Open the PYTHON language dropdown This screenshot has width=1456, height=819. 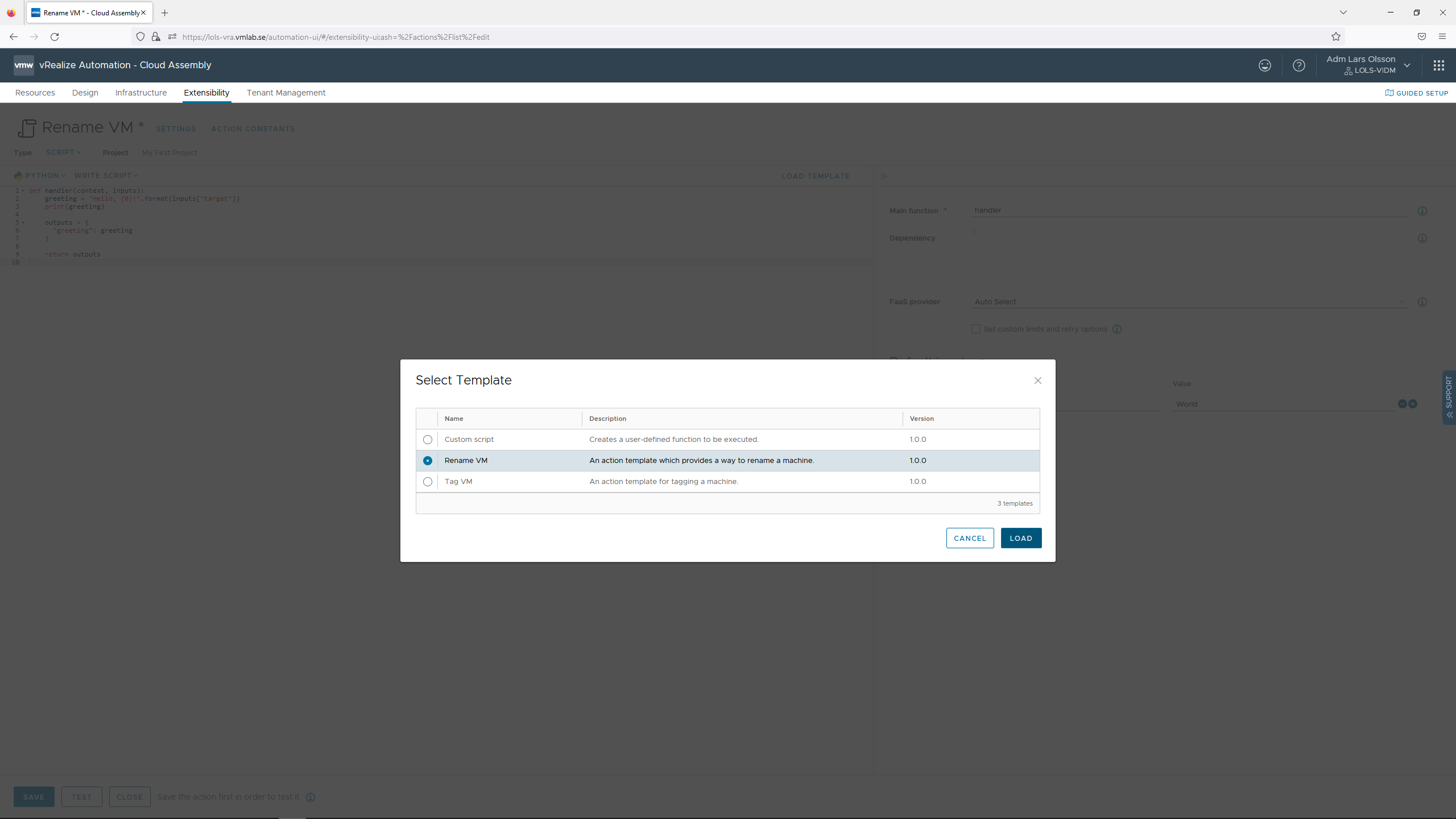pyautogui.click(x=40, y=176)
